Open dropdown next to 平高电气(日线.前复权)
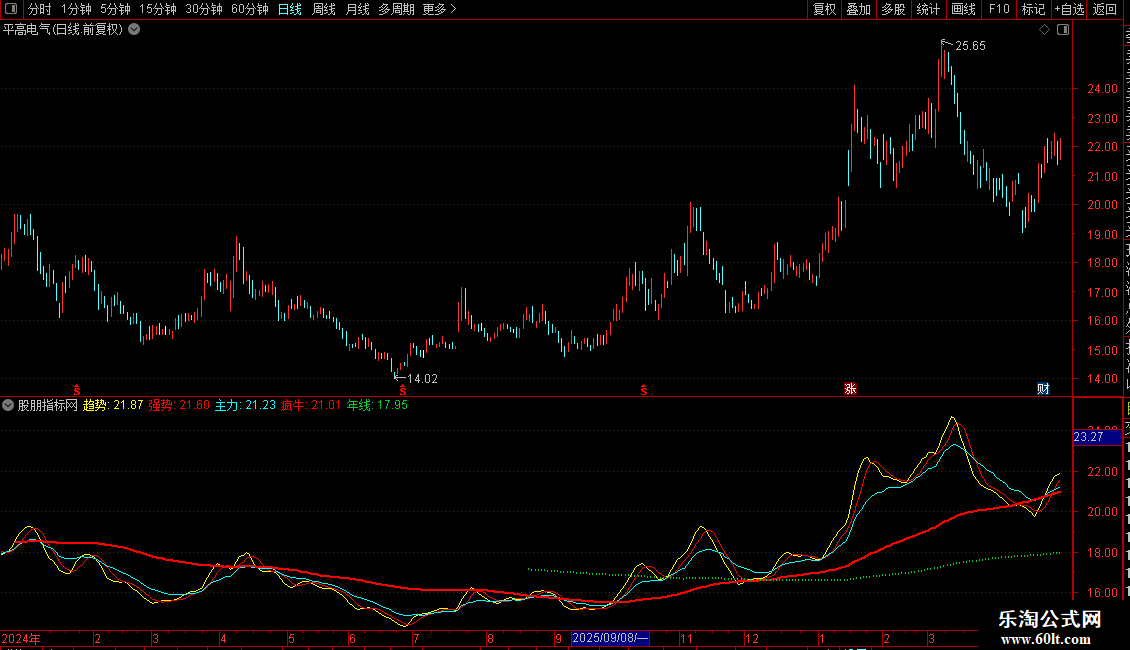The width and height of the screenshot is (1130, 650). (x=134, y=30)
